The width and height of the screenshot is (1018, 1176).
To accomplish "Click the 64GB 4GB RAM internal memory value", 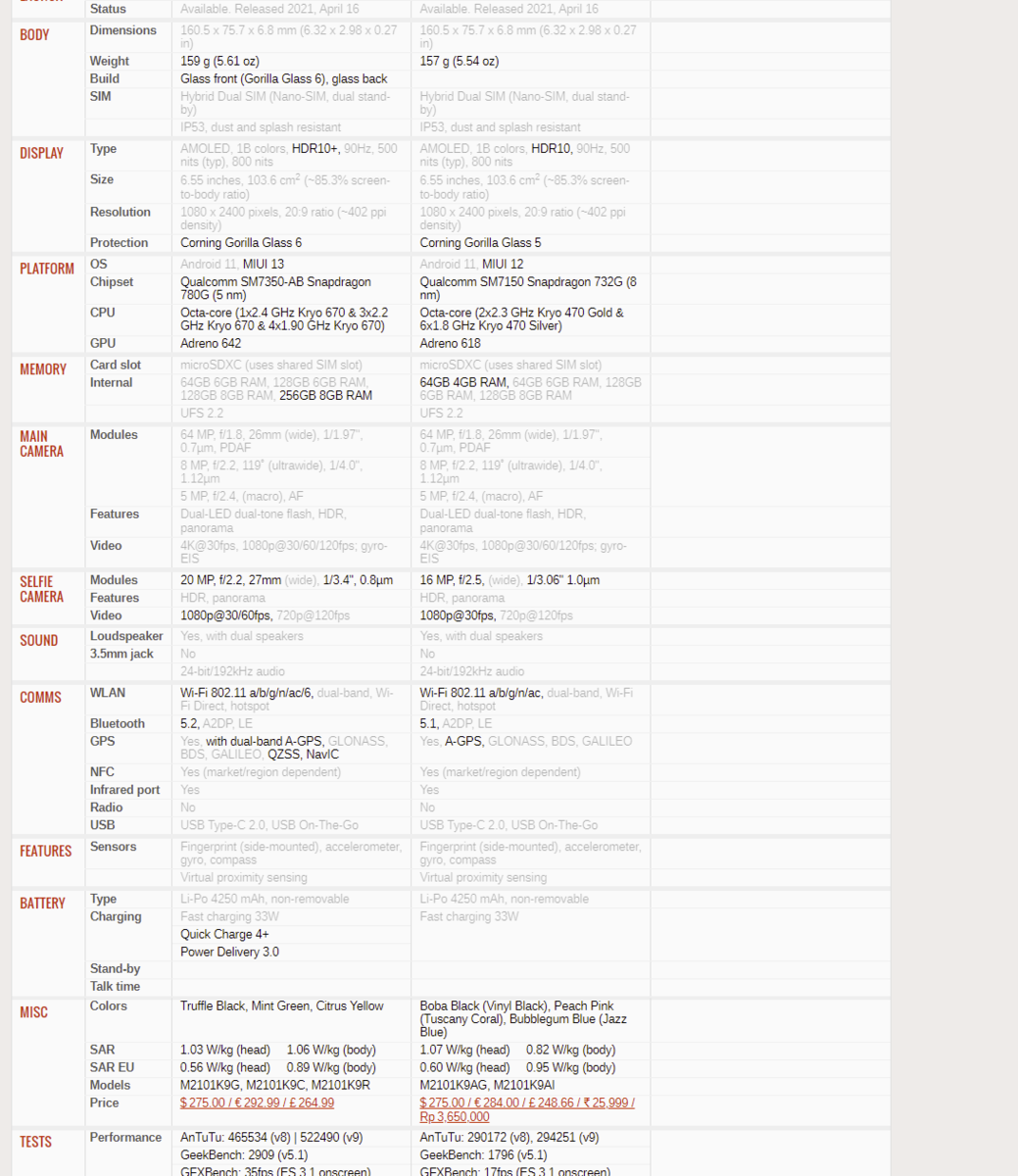I will point(464,382).
